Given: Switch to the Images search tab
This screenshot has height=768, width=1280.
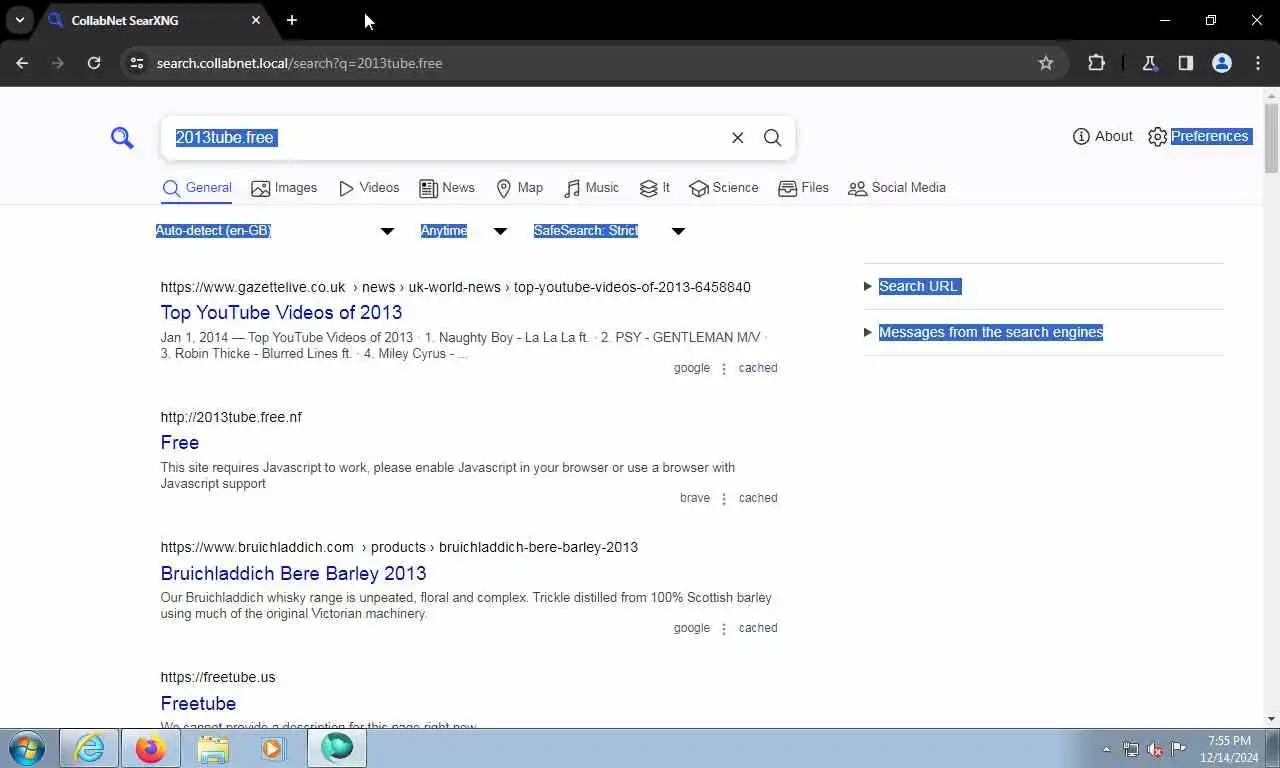Looking at the screenshot, I should (x=284, y=188).
